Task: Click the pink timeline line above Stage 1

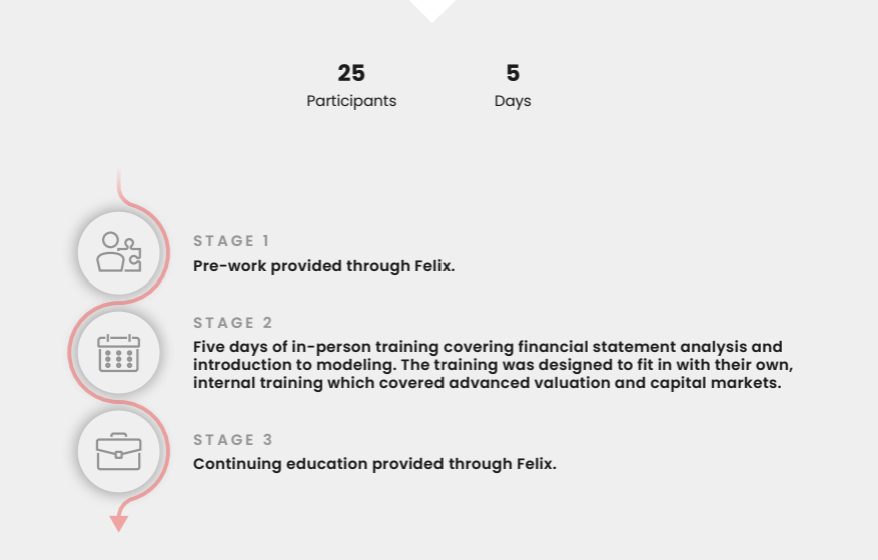Action: click(119, 185)
